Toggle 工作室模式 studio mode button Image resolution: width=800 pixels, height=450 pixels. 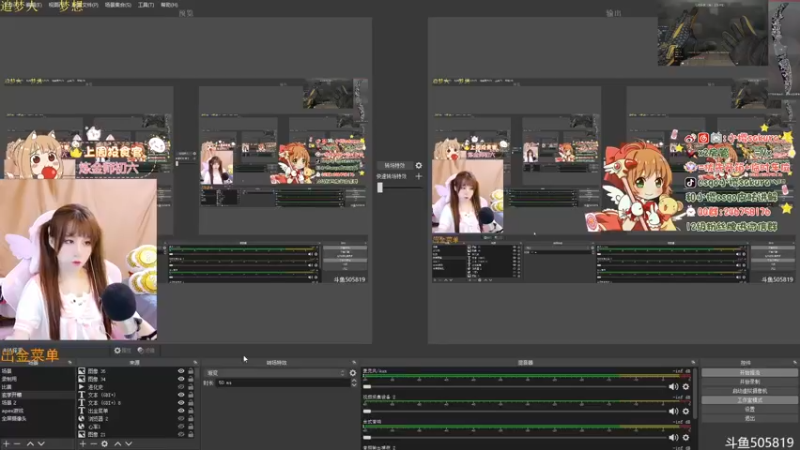[x=749, y=400]
